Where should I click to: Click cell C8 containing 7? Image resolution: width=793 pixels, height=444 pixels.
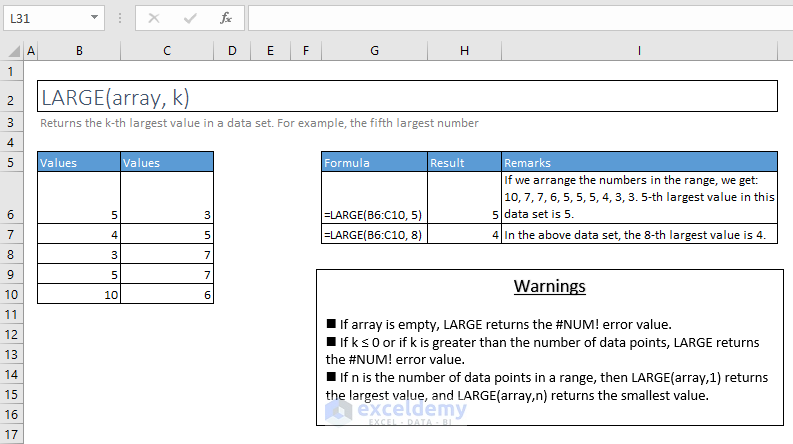167,254
